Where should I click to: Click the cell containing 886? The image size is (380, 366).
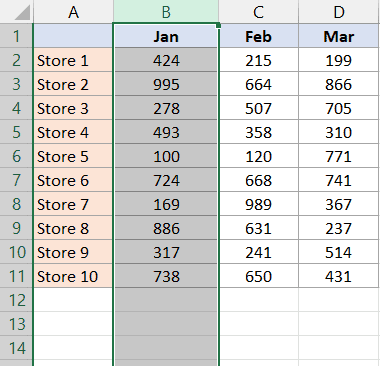coord(166,228)
